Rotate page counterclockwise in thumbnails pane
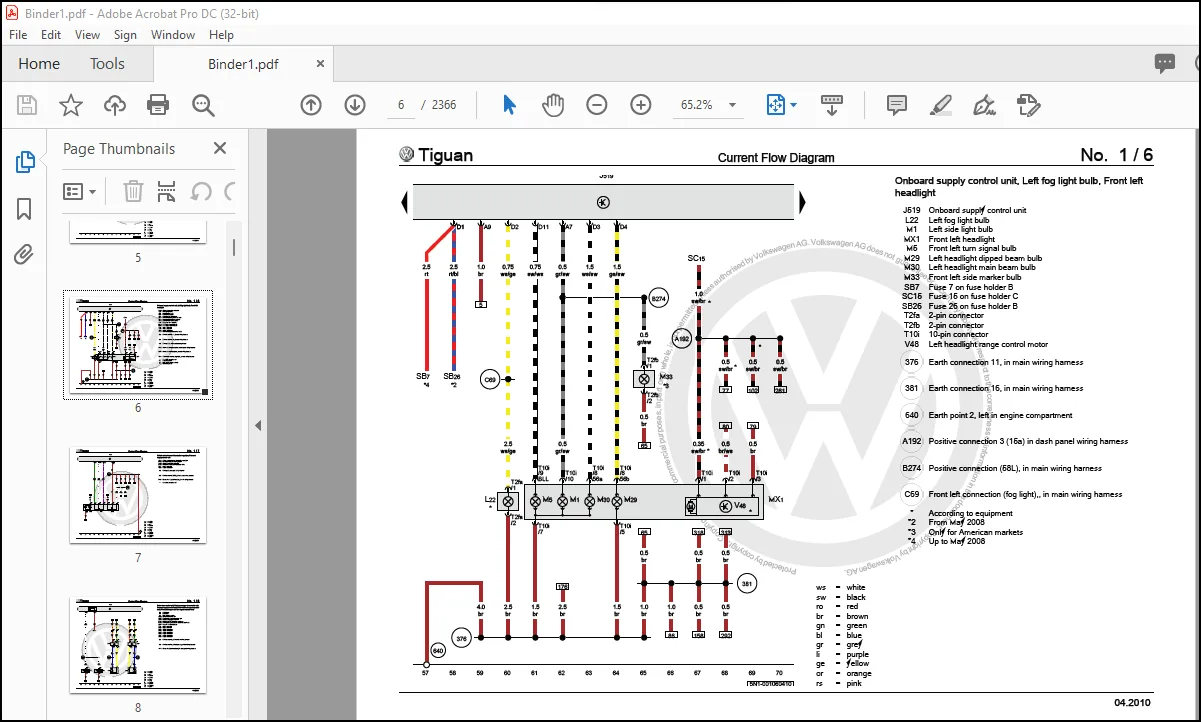This screenshot has width=1201, height=722. (200, 191)
